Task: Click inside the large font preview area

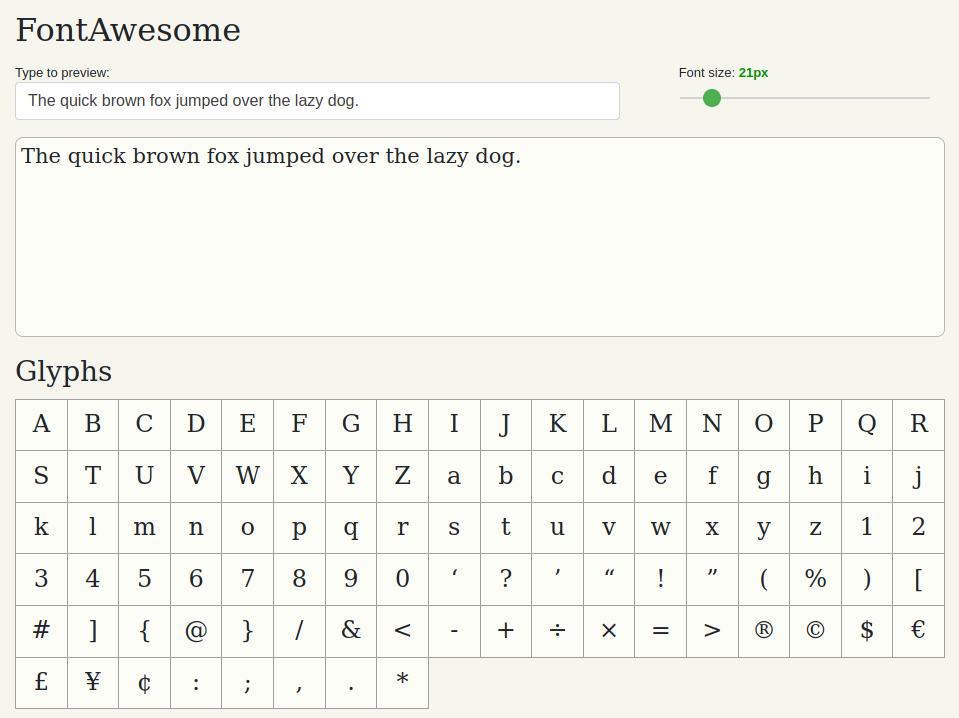Action: 480,237
